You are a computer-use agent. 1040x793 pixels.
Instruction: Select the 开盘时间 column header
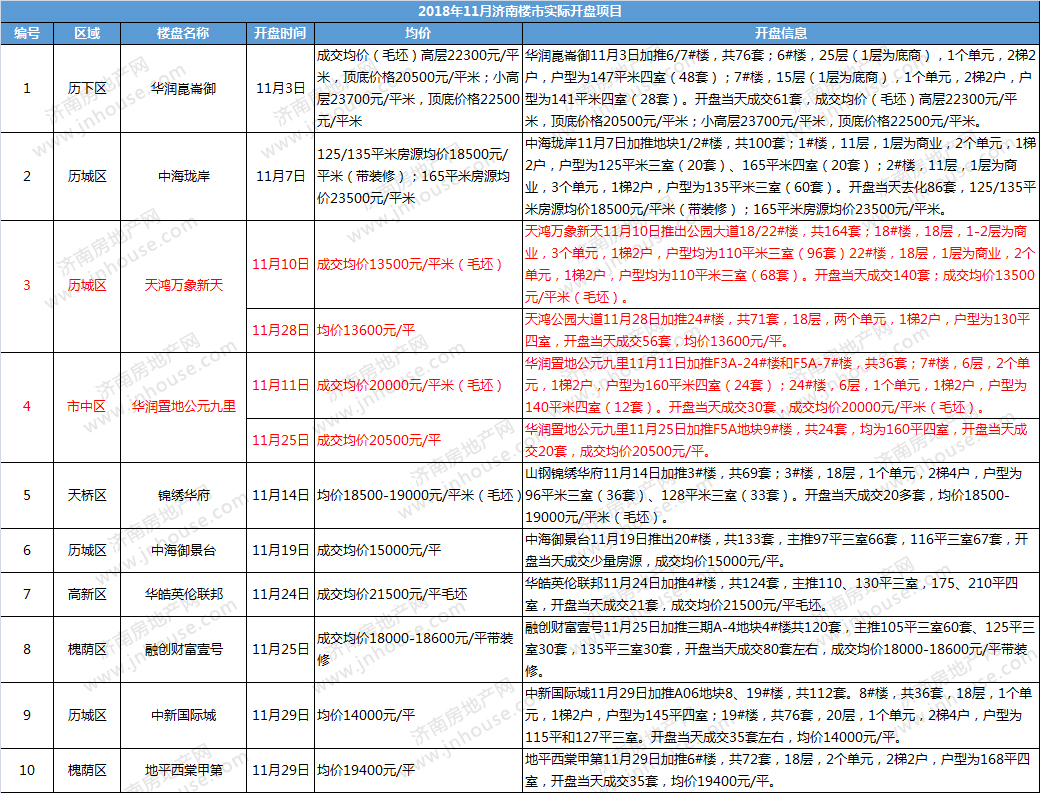(279, 33)
